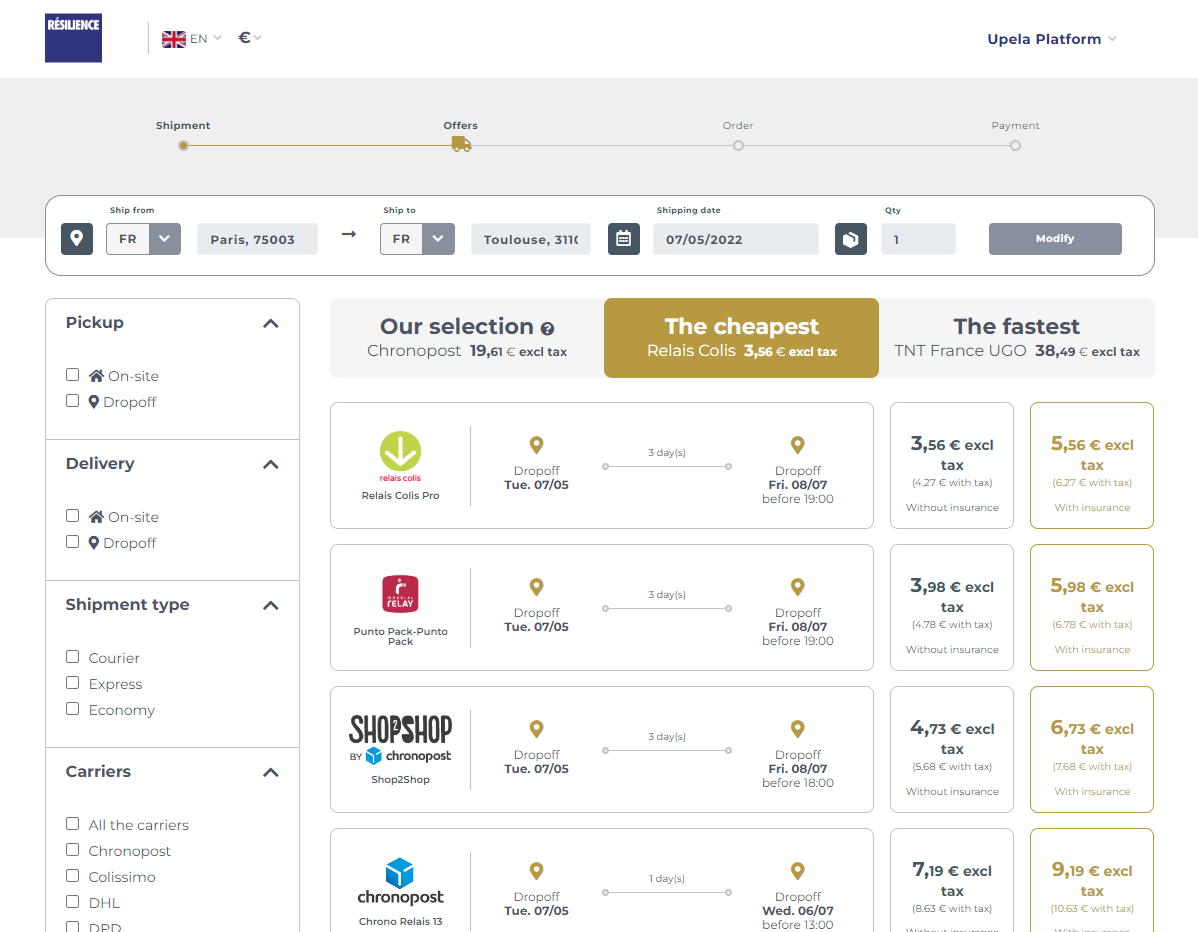
Task: Click the package box icon beside Qty
Action: [x=850, y=239]
